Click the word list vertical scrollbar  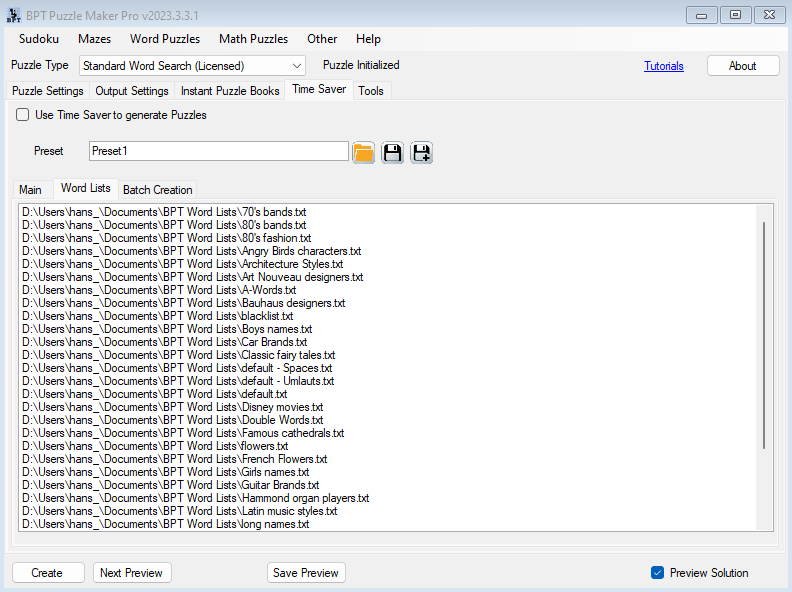(x=765, y=335)
